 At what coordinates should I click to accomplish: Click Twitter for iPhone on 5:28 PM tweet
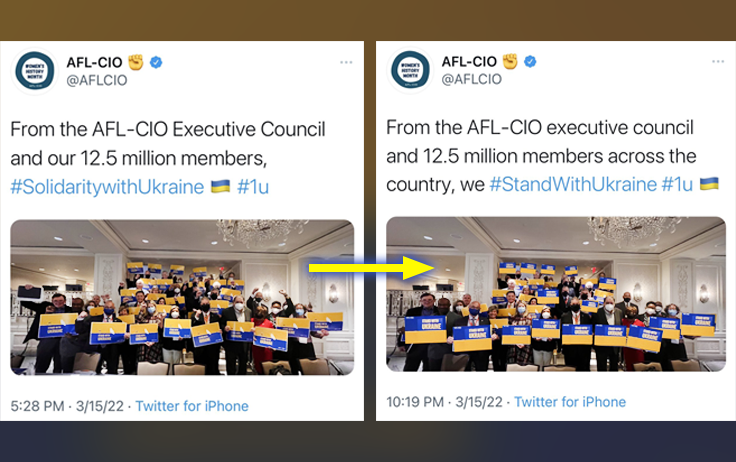192,406
